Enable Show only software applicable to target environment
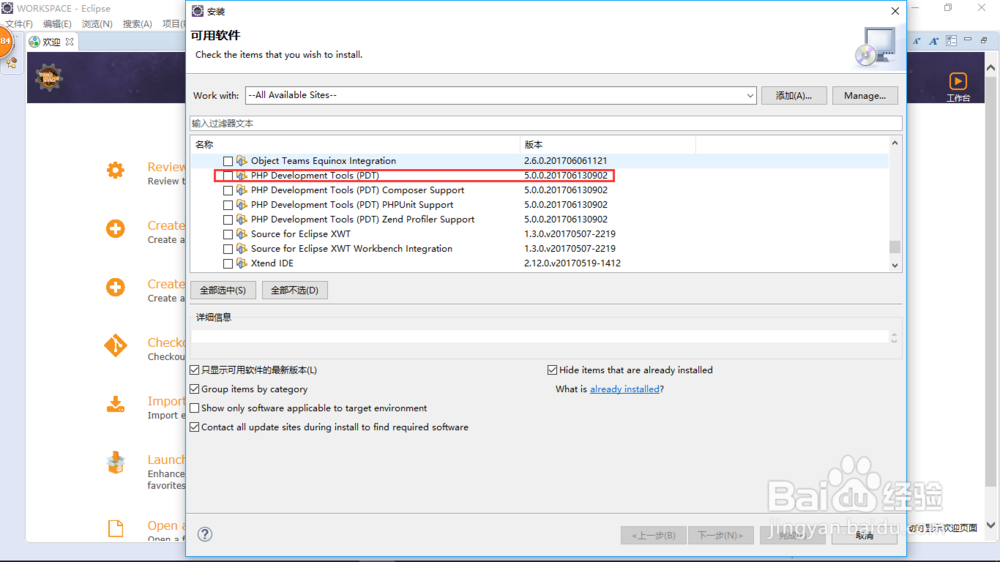Viewport: 1000px width, 562px height. pos(195,408)
